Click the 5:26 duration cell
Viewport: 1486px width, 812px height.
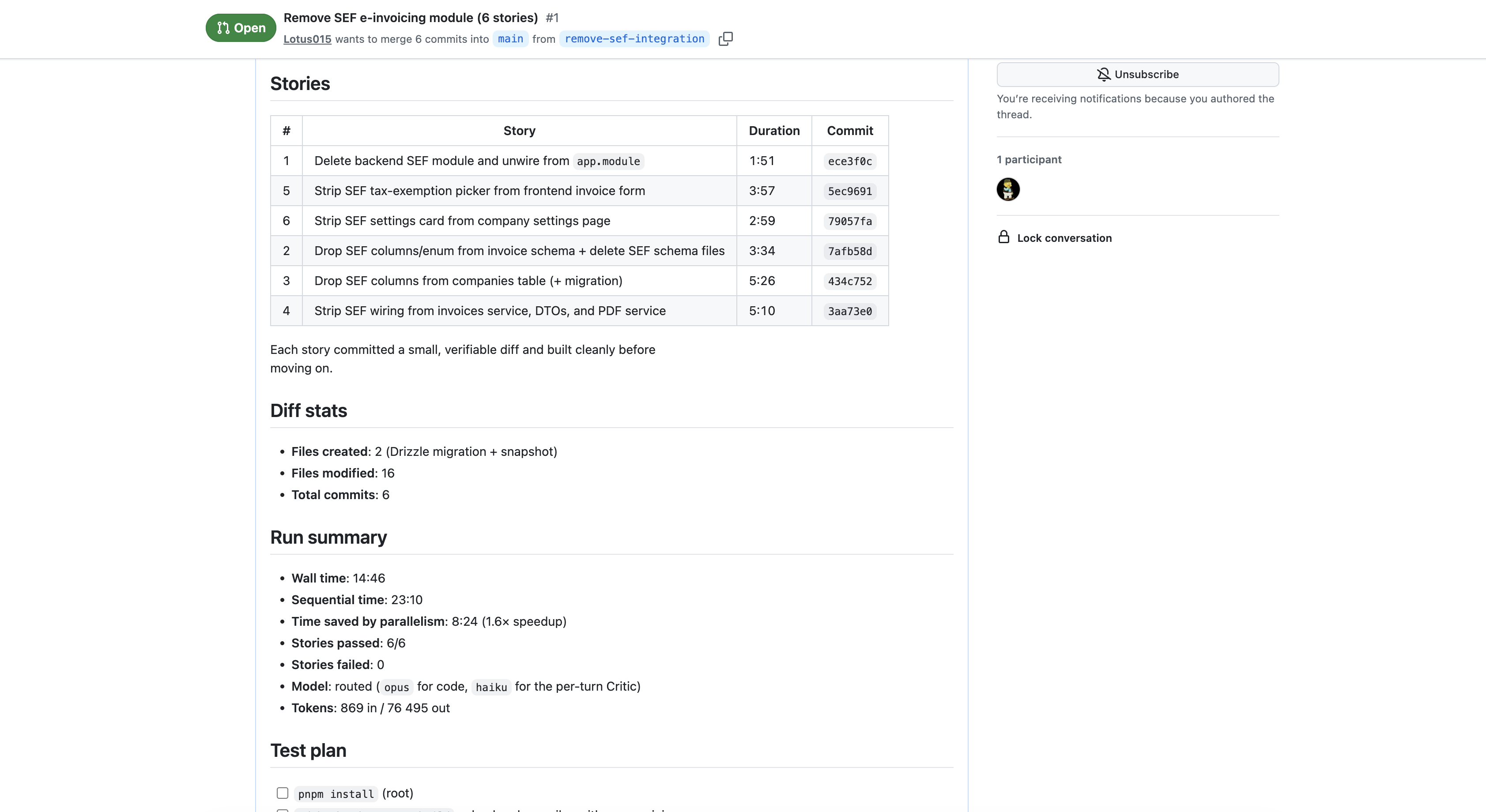point(774,281)
